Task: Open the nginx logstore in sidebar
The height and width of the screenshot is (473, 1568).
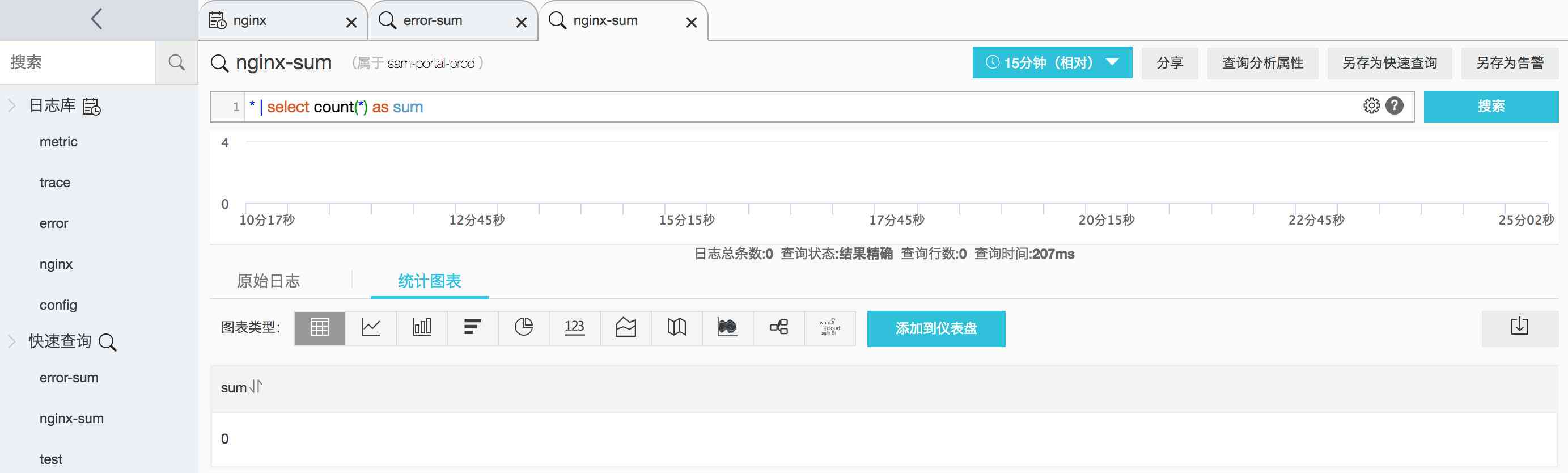Action: (x=56, y=264)
